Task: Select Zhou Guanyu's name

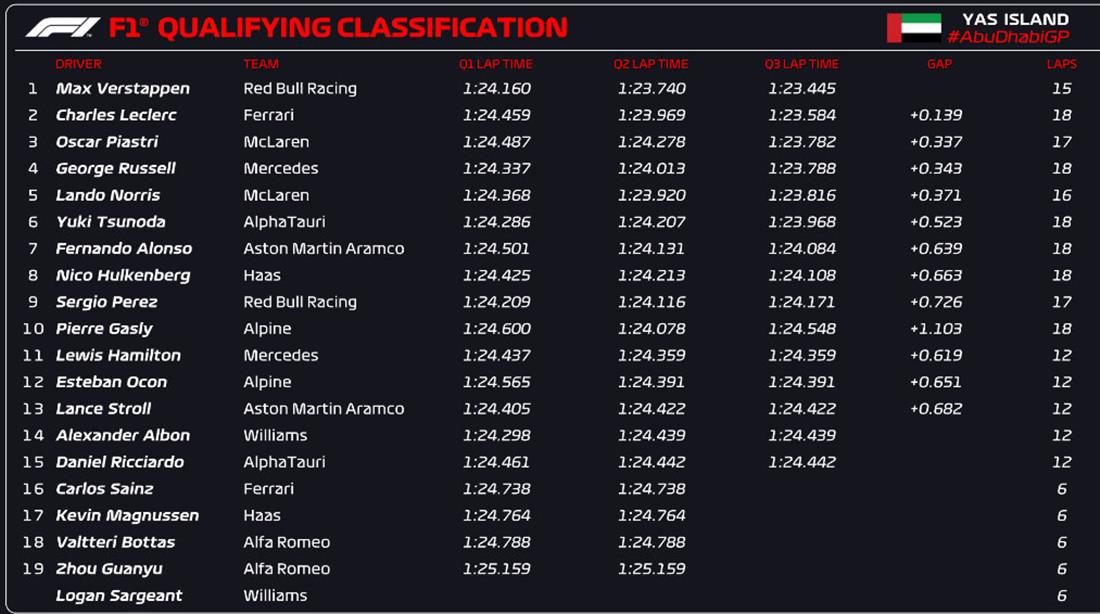Action: point(109,569)
